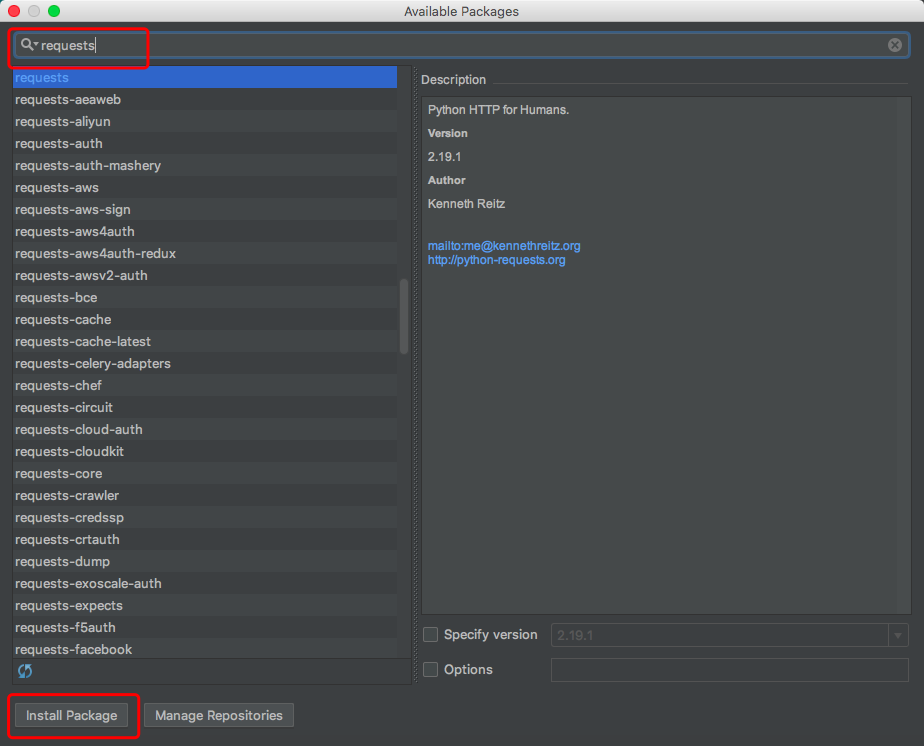
Task: Select requests-aws4auth row
Action: click(204, 232)
